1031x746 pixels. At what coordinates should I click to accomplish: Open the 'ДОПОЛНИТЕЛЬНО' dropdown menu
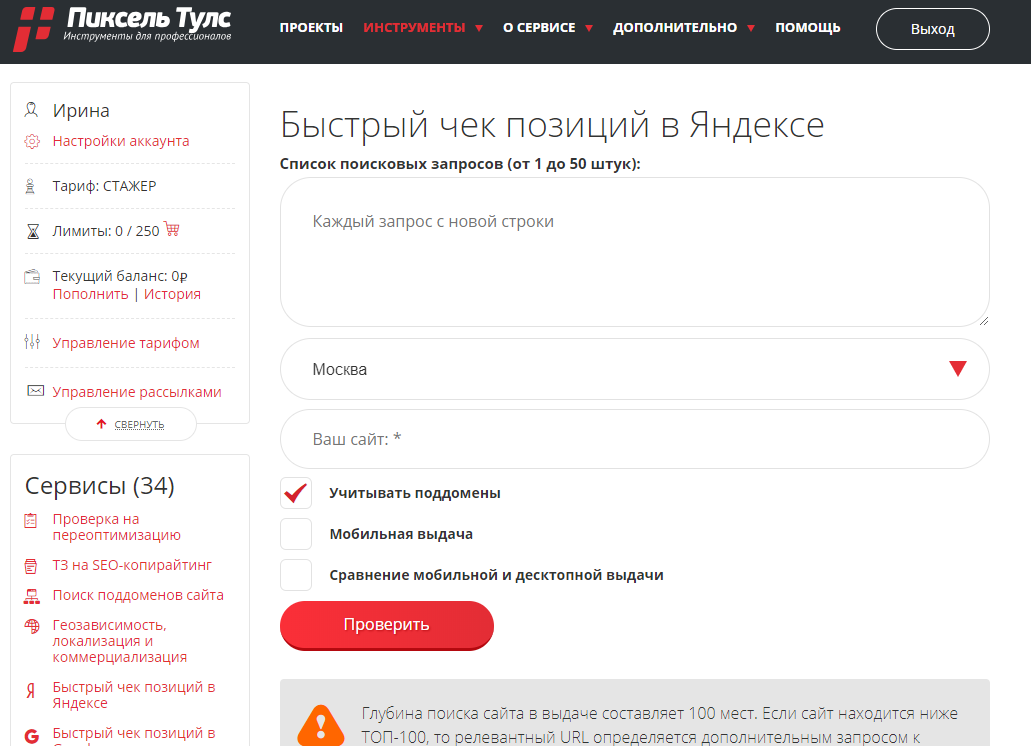click(675, 29)
